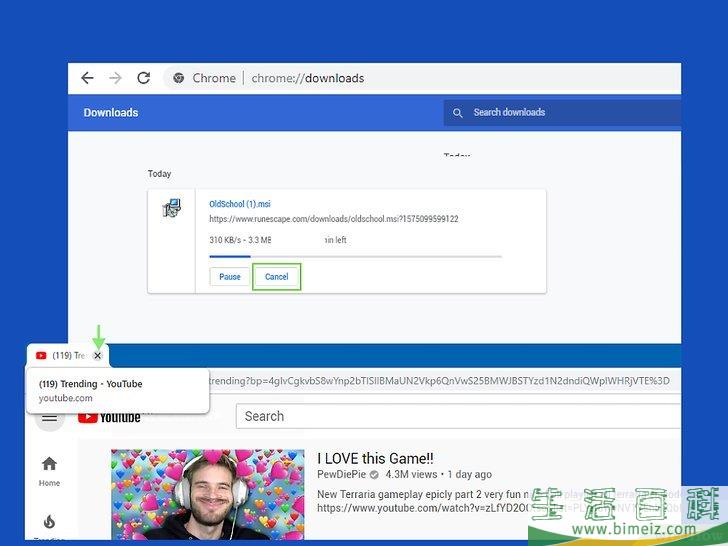Click the Search downloads magnifier icon
This screenshot has width=728, height=546.
coord(457,113)
